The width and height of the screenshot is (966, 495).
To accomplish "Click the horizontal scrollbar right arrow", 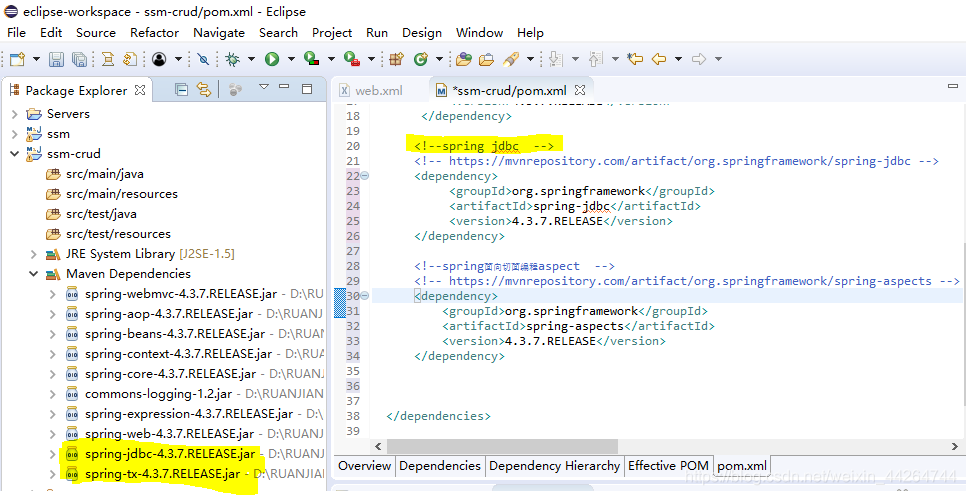I will (955, 446).
